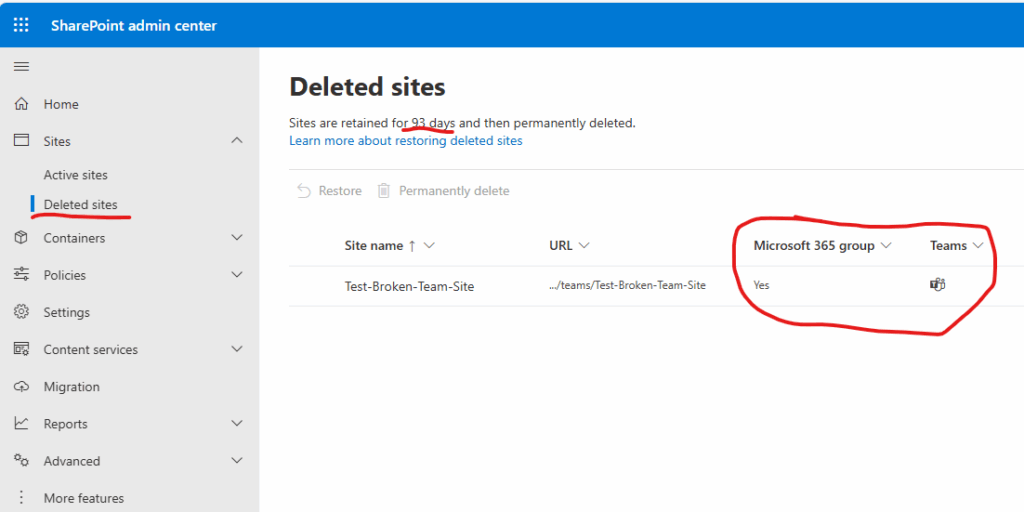This screenshot has width=1024, height=512.
Task: Click the Containers cube icon
Action: pyautogui.click(x=22, y=238)
